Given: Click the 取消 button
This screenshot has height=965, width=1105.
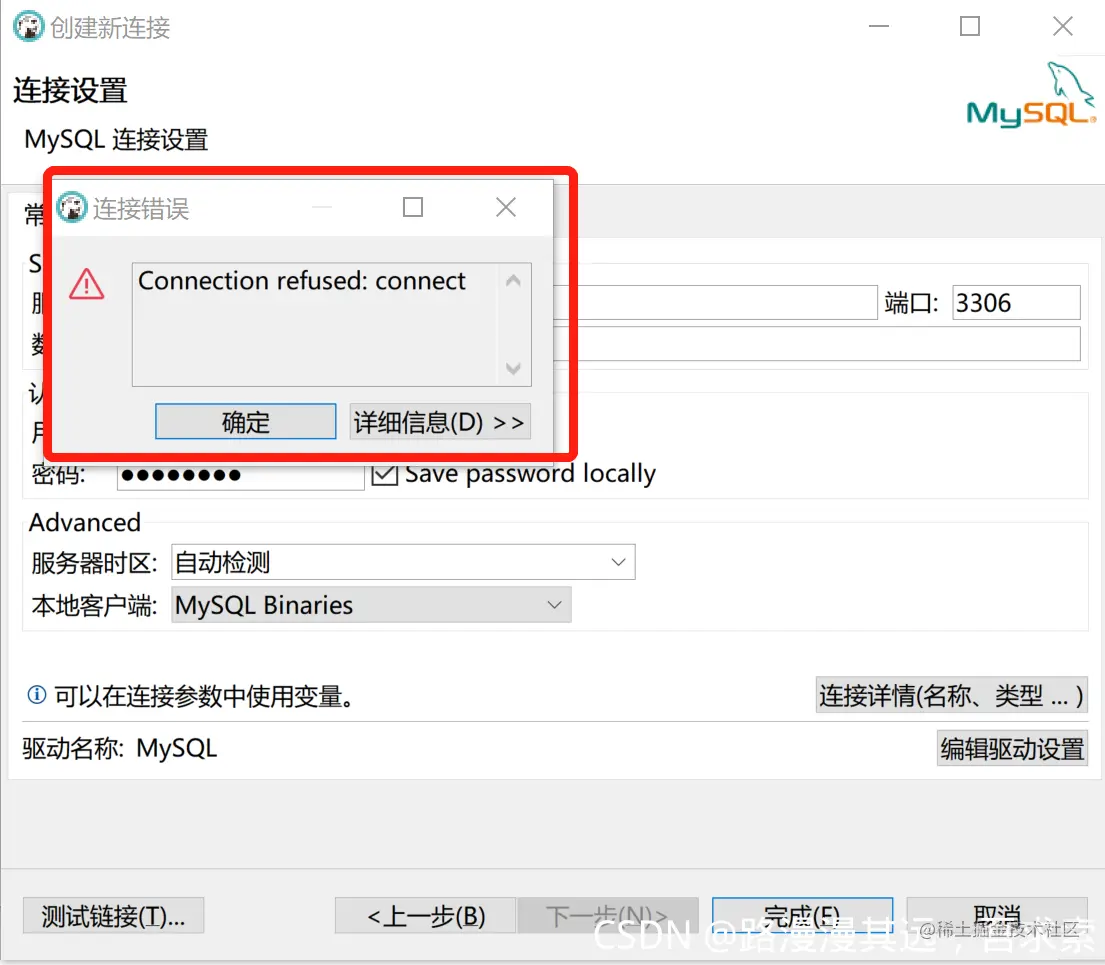Looking at the screenshot, I should pos(995,915).
